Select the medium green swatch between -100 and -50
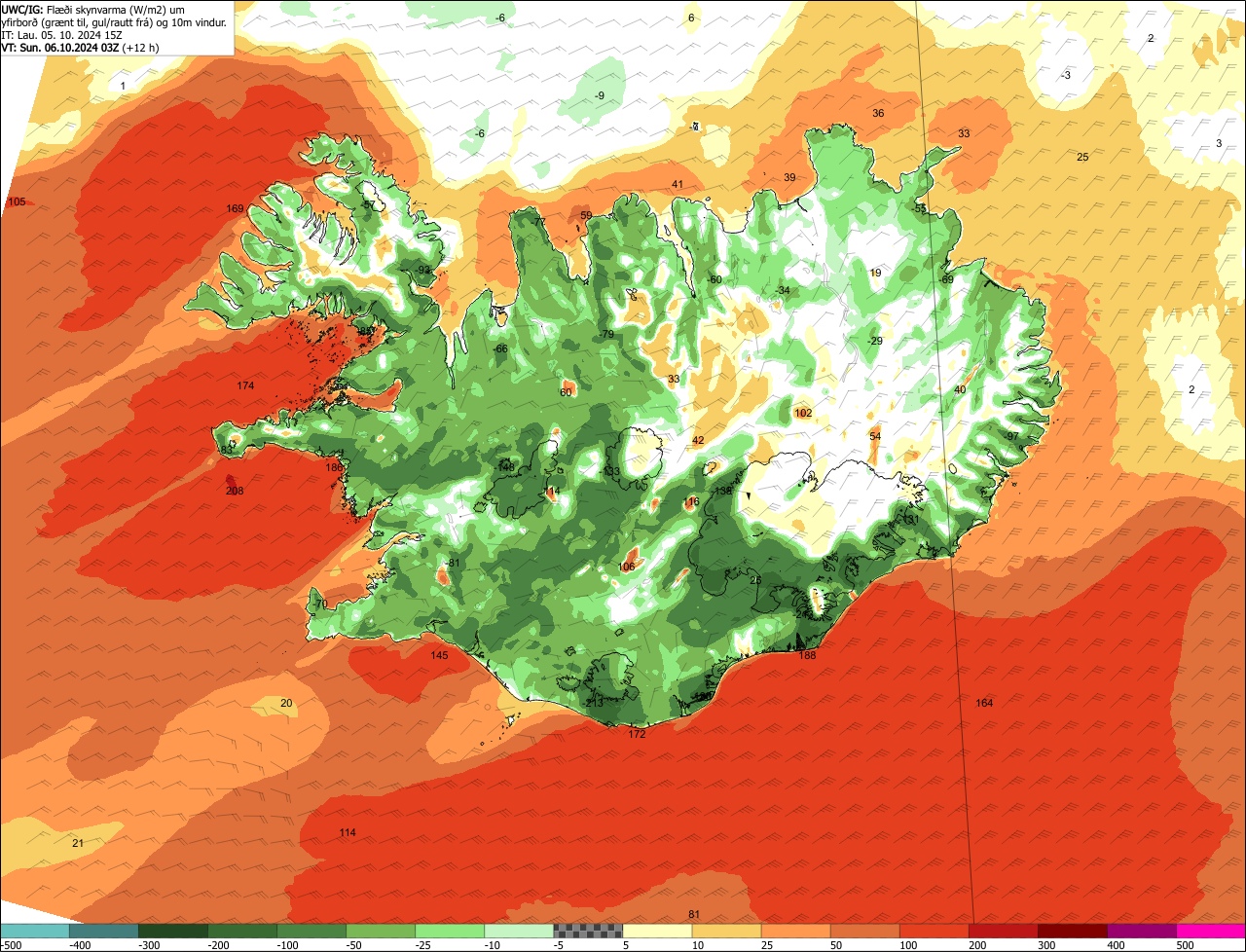This screenshot has width=1246, height=952. pos(311,931)
